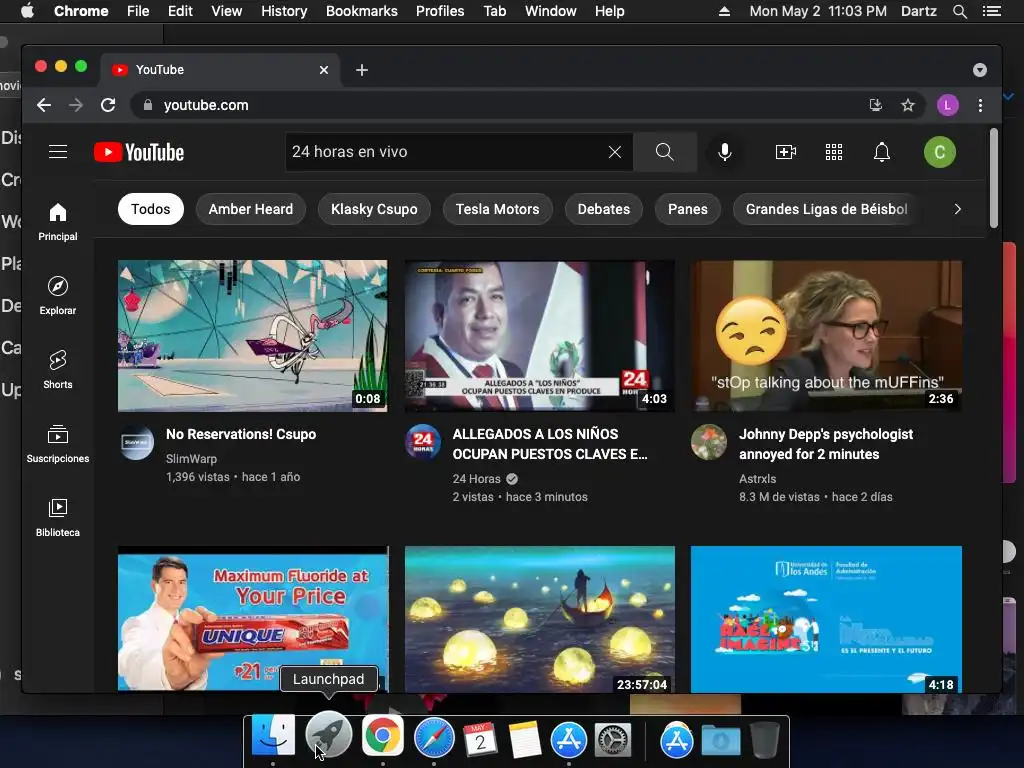Go forward with the Chrome forward arrow
Screen dimensions: 1024x768
[x=76, y=105]
